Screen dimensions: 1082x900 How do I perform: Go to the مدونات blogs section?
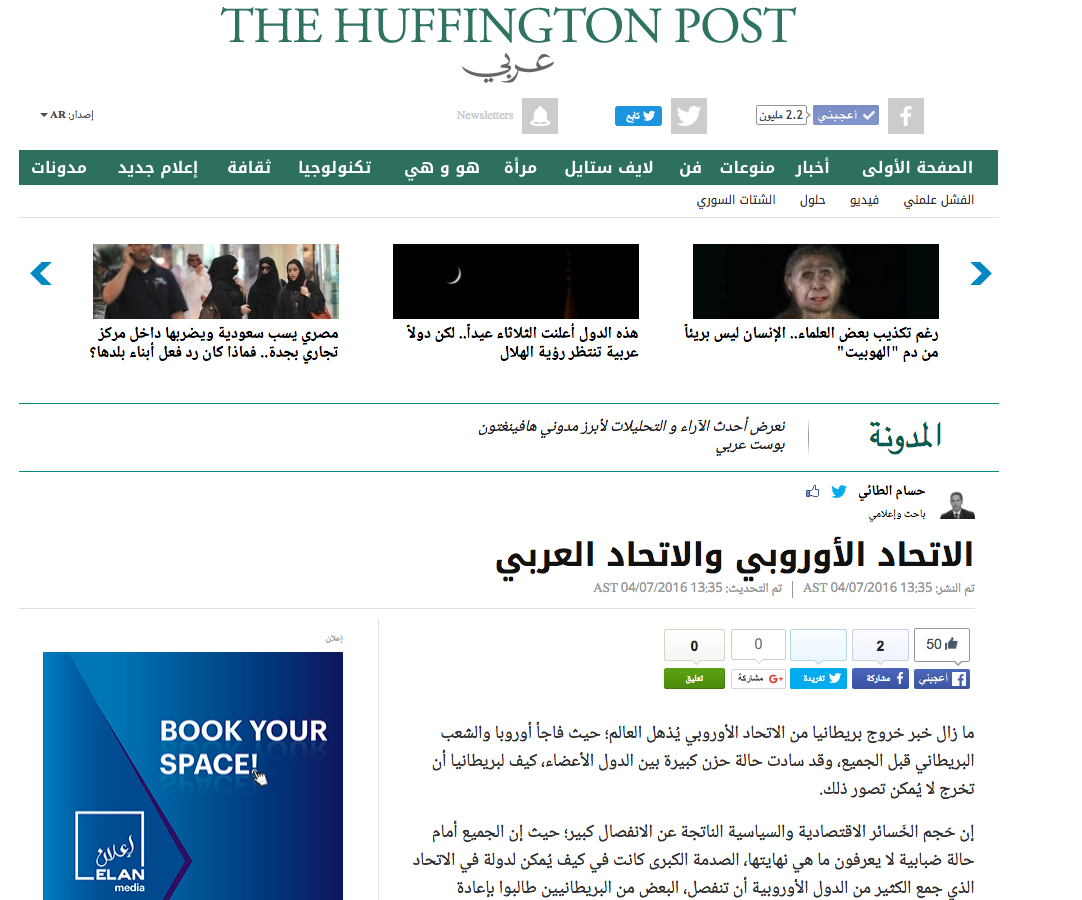59,168
